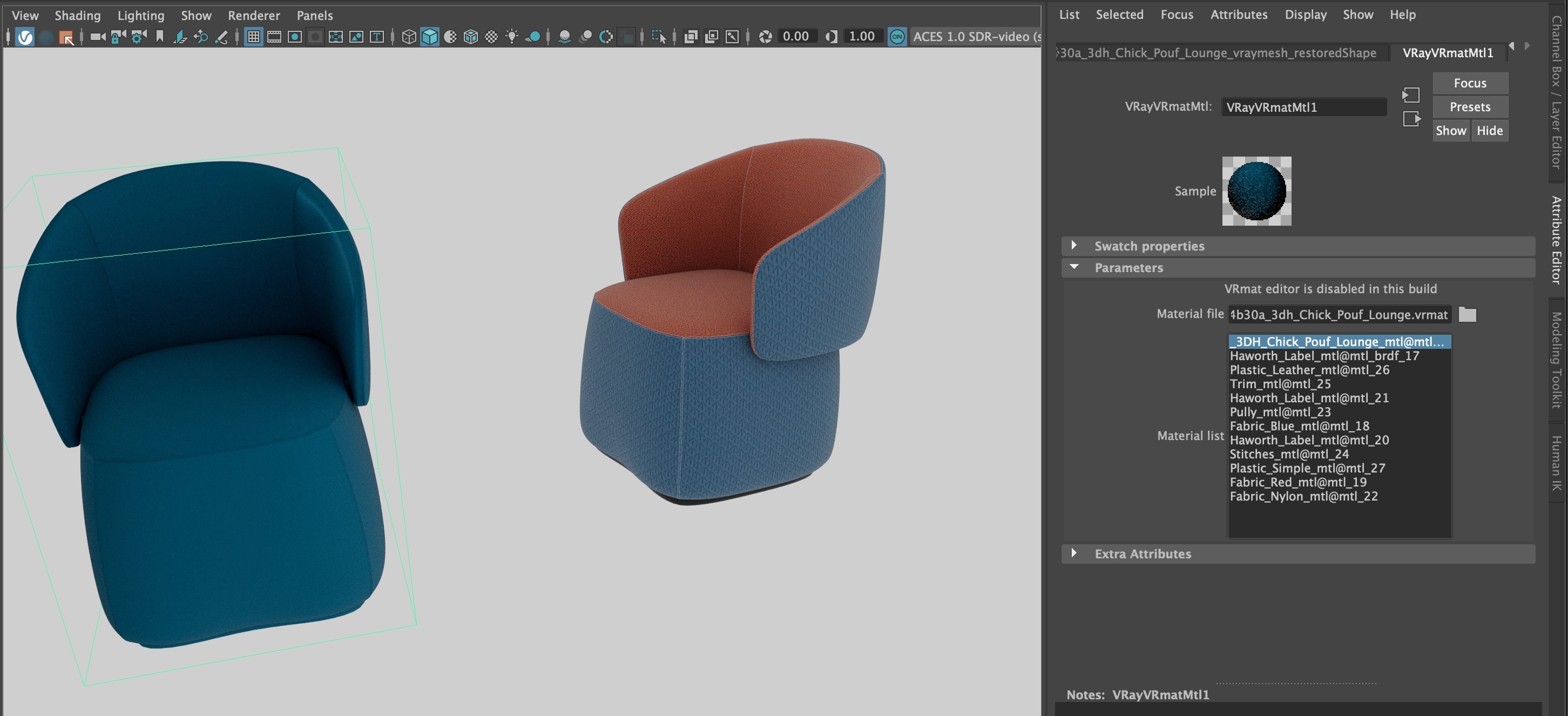Click the orange square render region icon

click(66, 37)
